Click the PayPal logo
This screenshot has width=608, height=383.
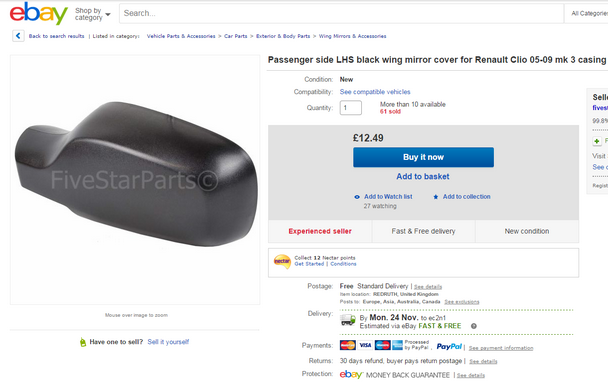tap(449, 347)
